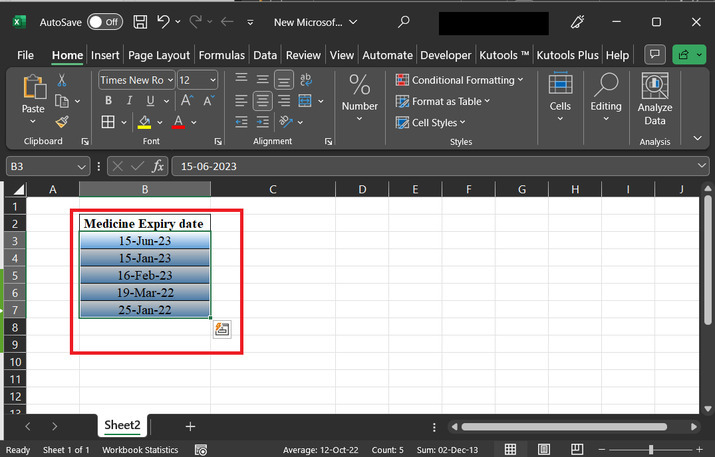Expand the font name dropdown
Image resolution: width=715 pixels, height=457 pixels.
tap(170, 80)
